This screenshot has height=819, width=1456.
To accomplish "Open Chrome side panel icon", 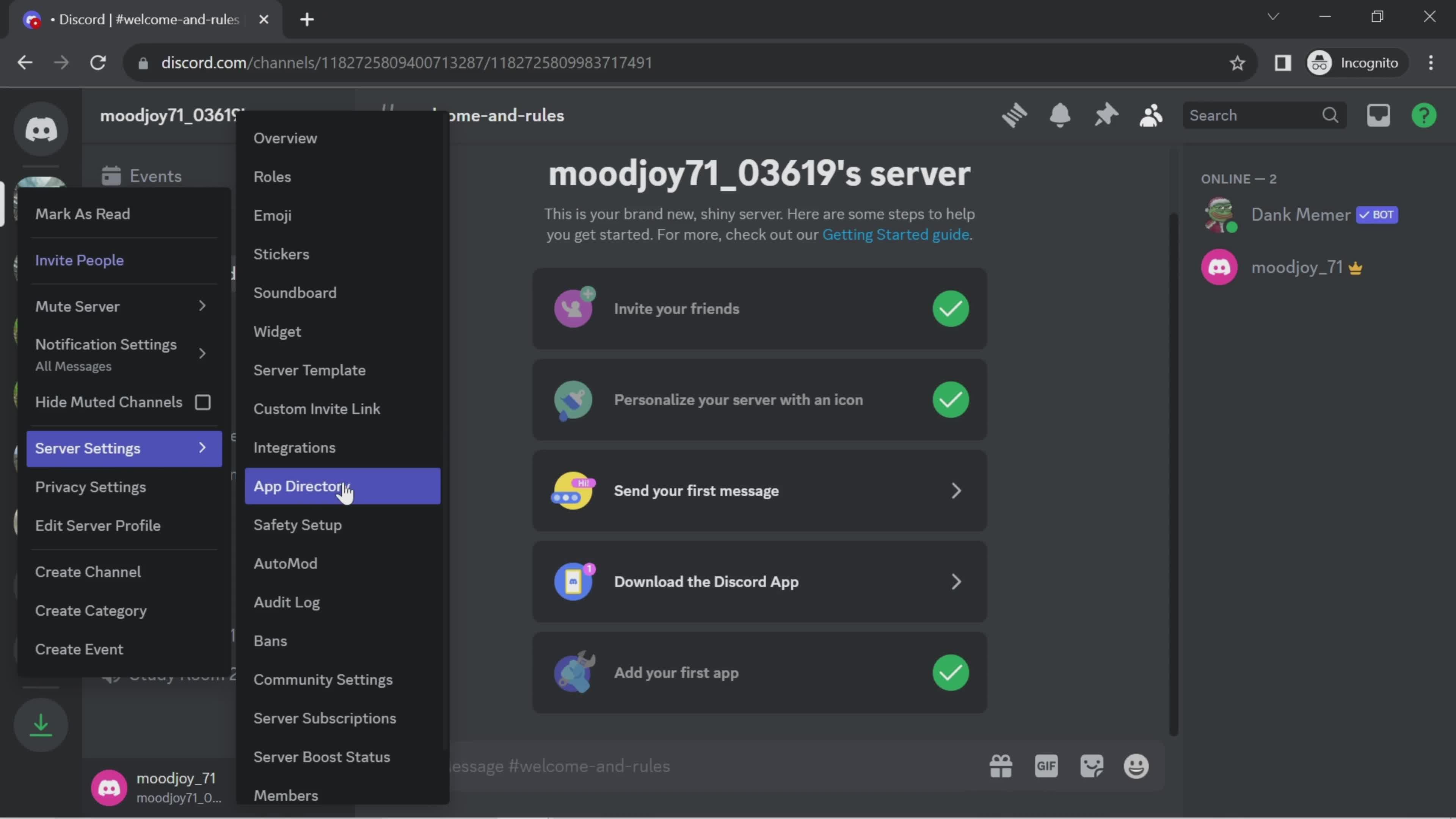I will (x=1282, y=63).
